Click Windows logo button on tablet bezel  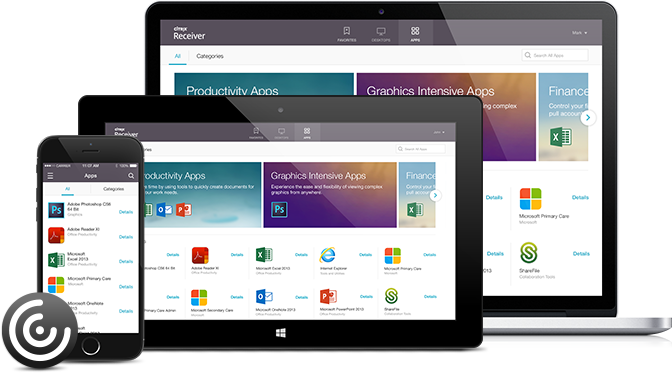(281, 333)
